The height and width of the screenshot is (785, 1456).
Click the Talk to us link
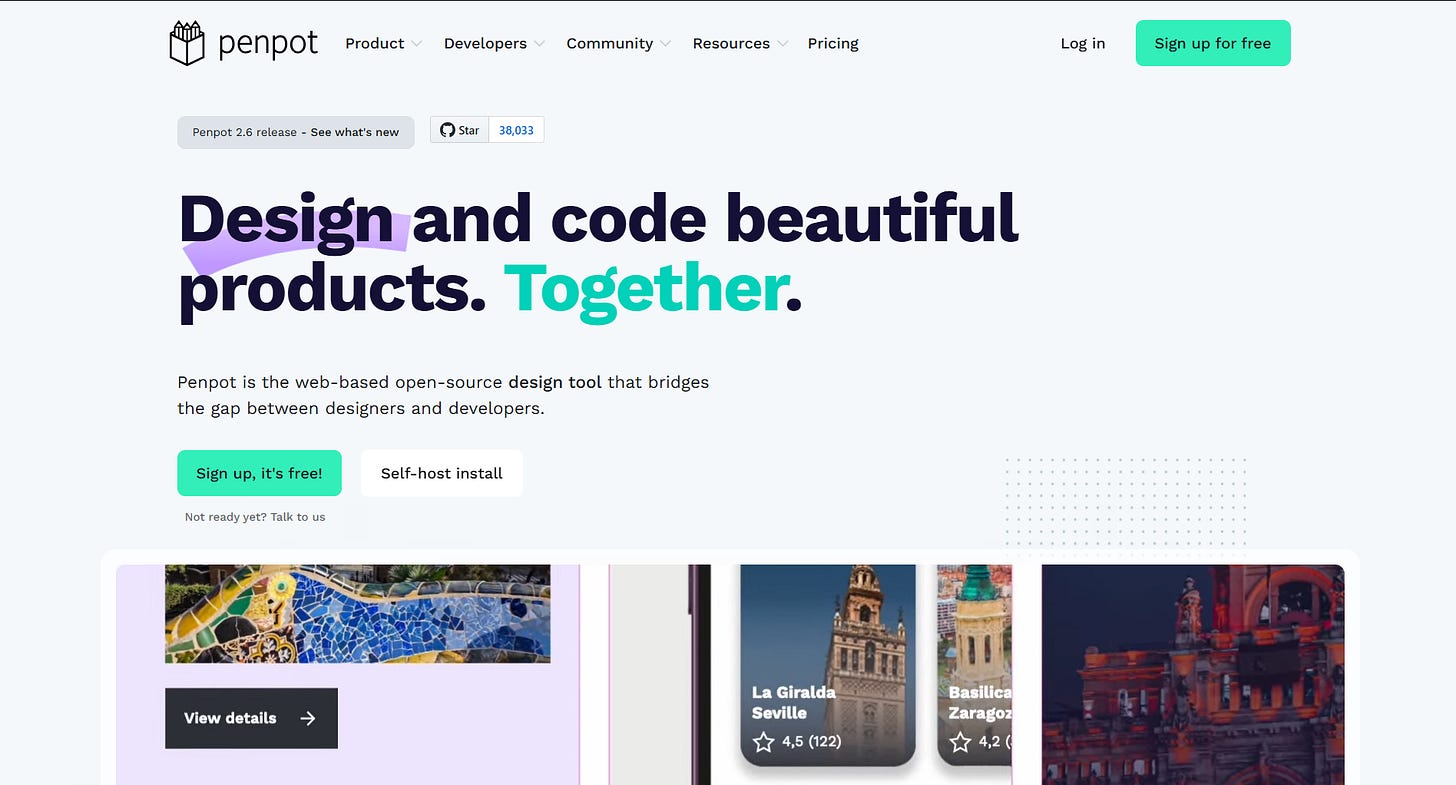tap(298, 517)
